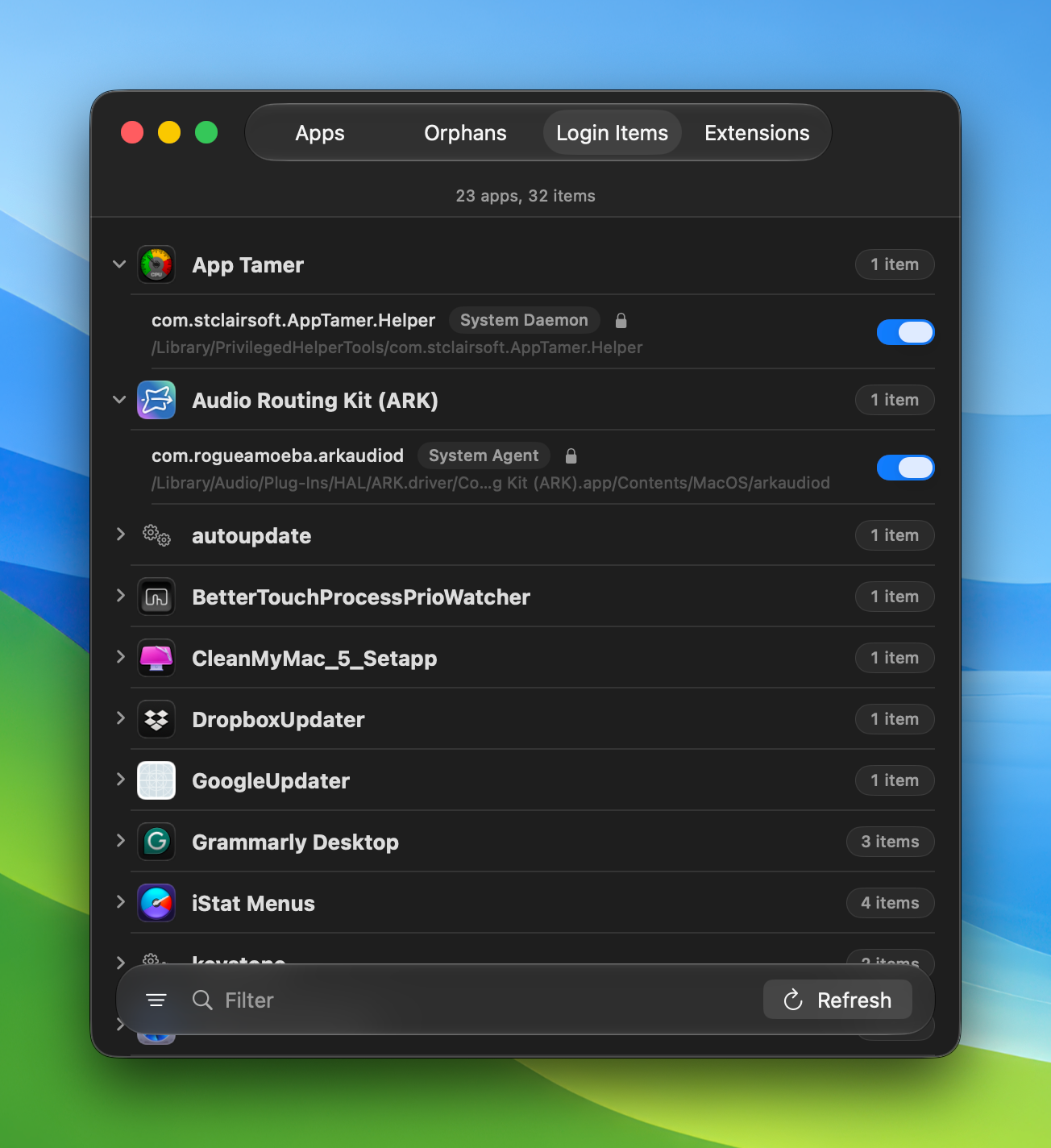The image size is (1051, 1148).
Task: Click the 1 item badge for GoogleUpdater
Action: click(x=895, y=780)
